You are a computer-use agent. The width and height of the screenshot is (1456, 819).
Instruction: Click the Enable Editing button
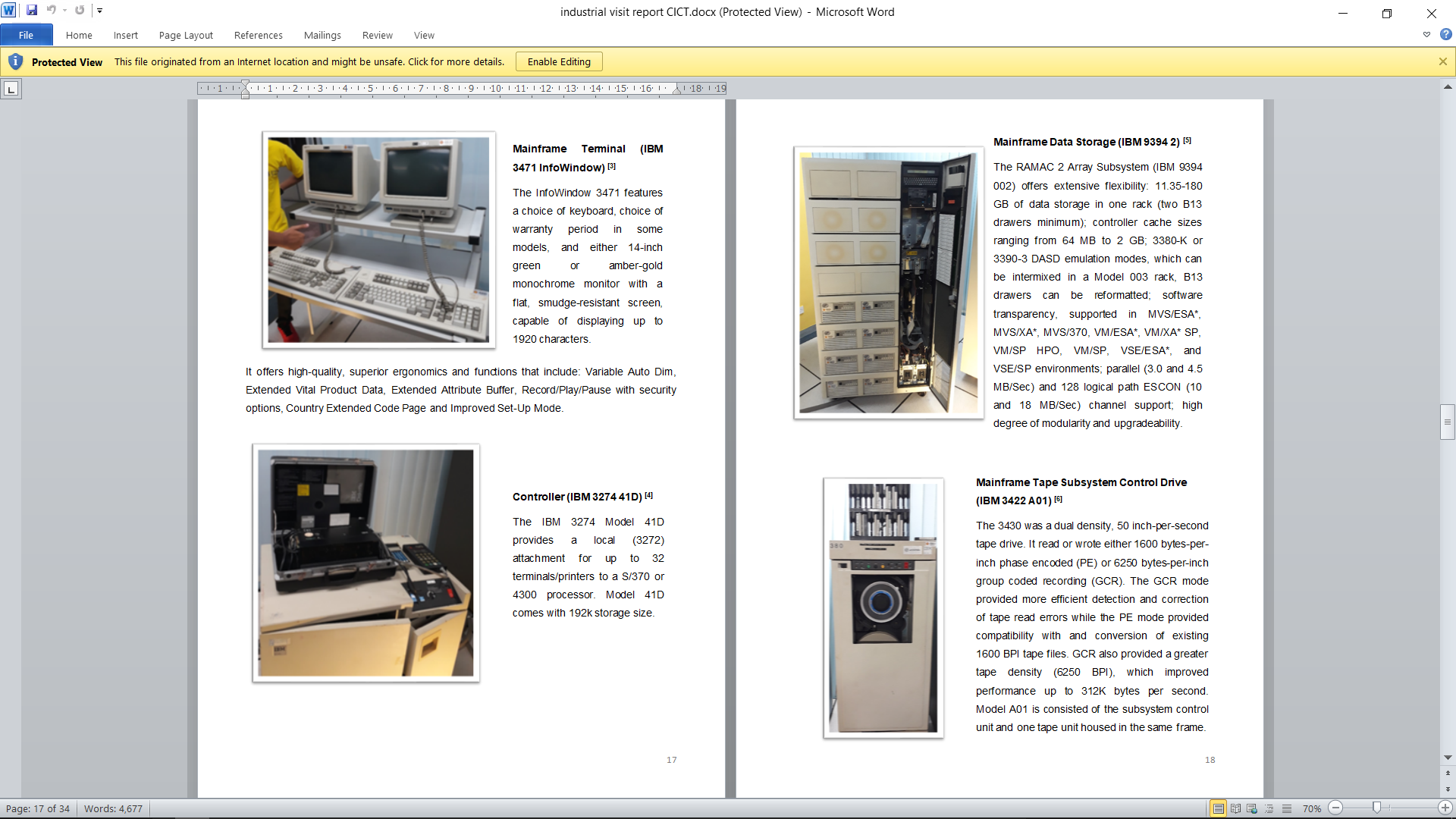pos(559,61)
